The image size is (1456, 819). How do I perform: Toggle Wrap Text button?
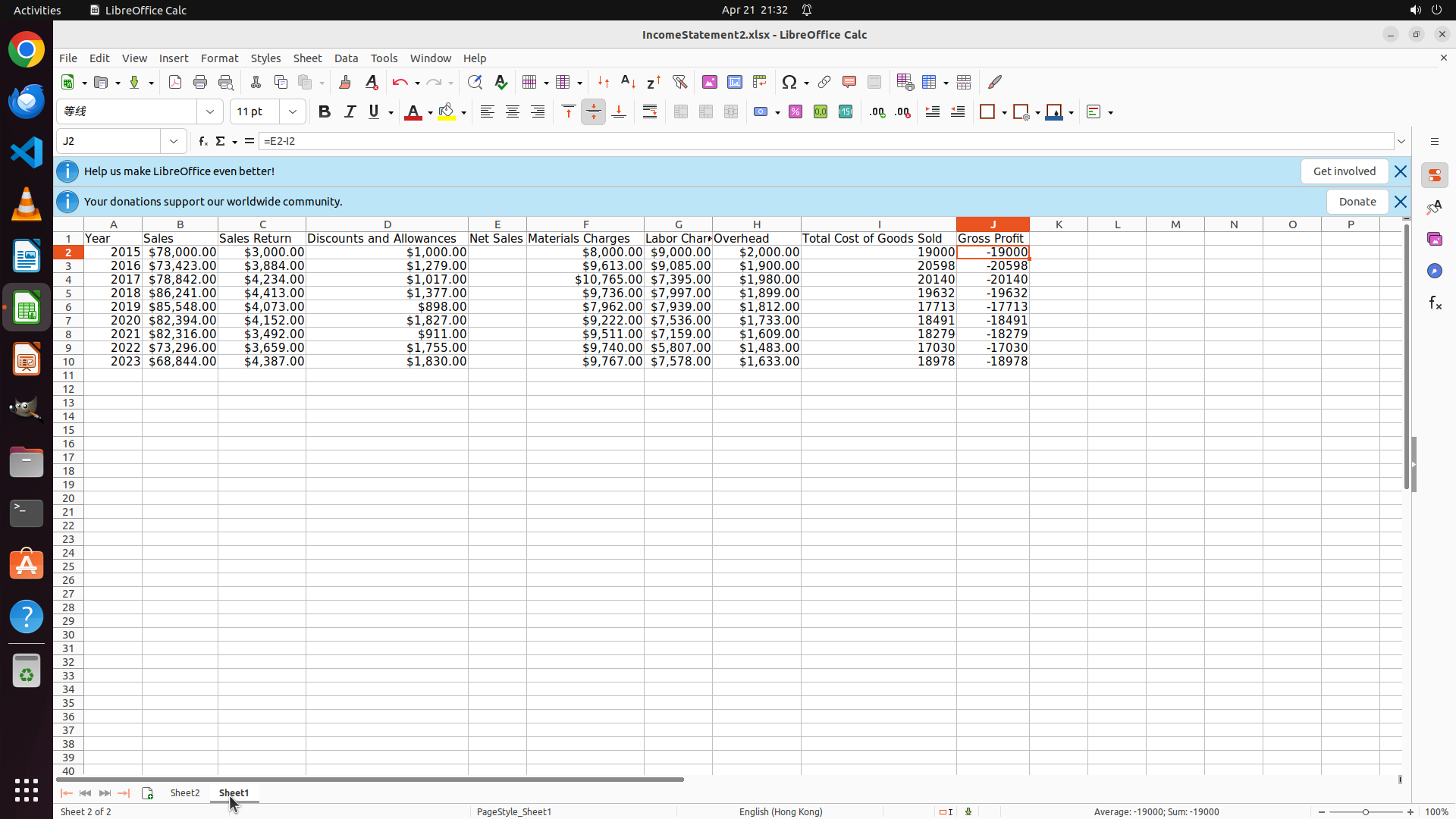(x=650, y=112)
